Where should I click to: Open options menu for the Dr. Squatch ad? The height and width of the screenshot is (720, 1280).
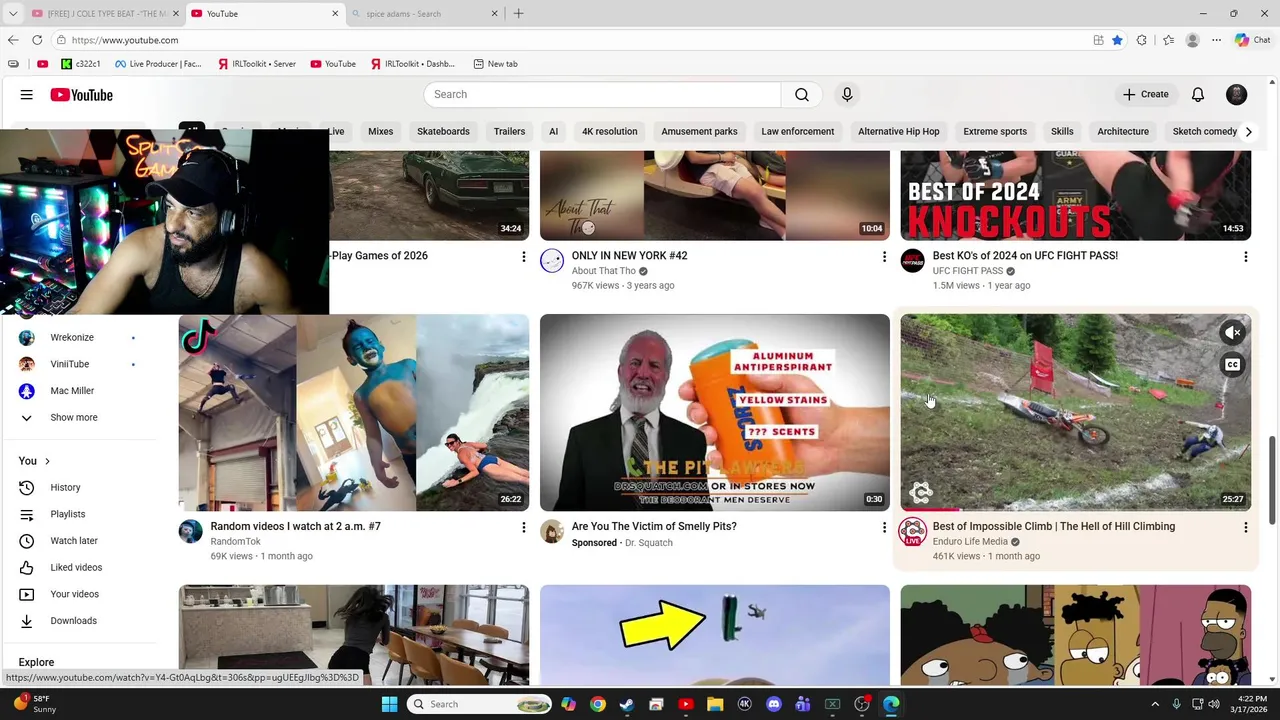click(x=884, y=527)
